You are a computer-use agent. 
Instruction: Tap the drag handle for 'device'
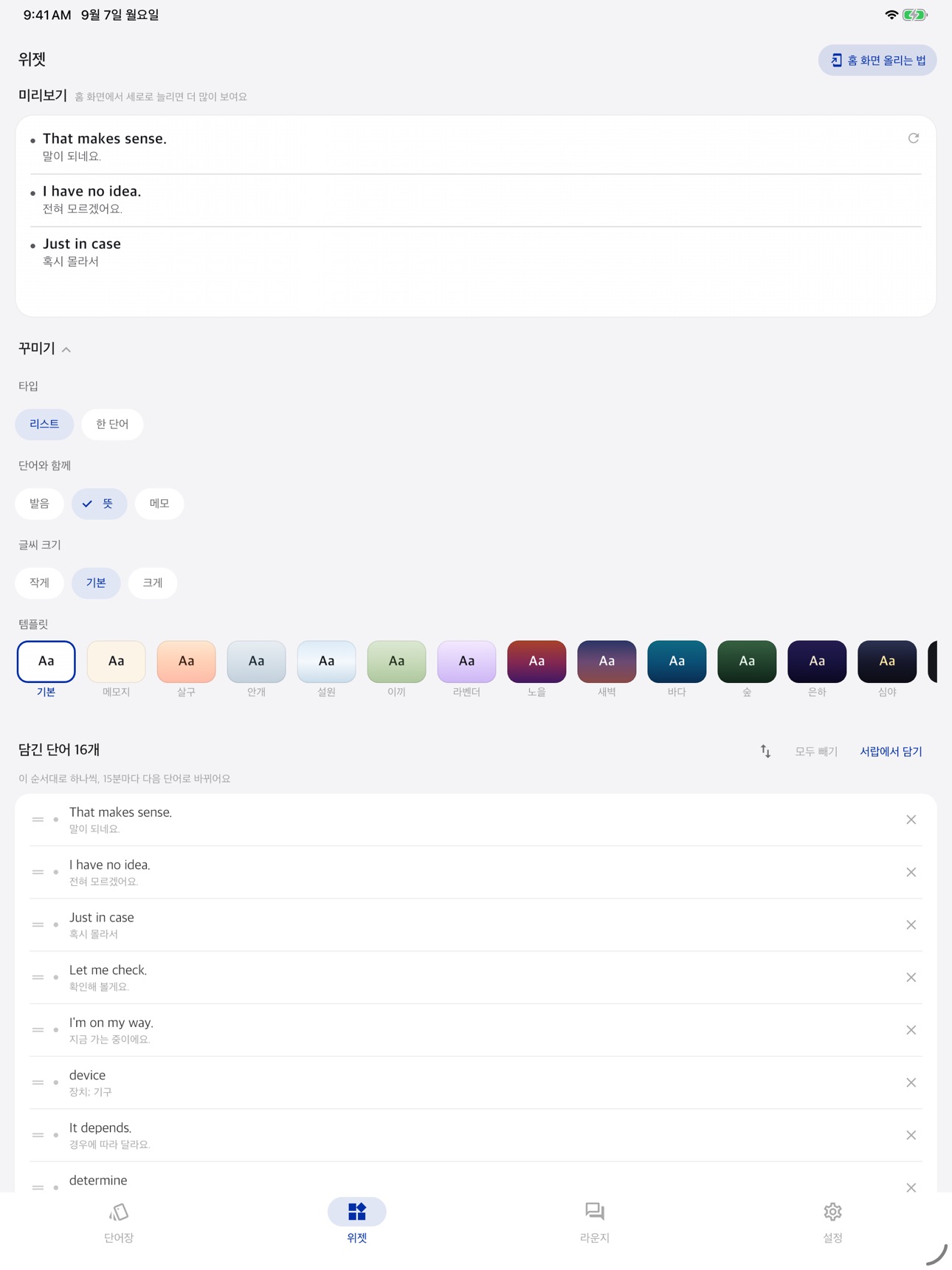[x=38, y=1082]
